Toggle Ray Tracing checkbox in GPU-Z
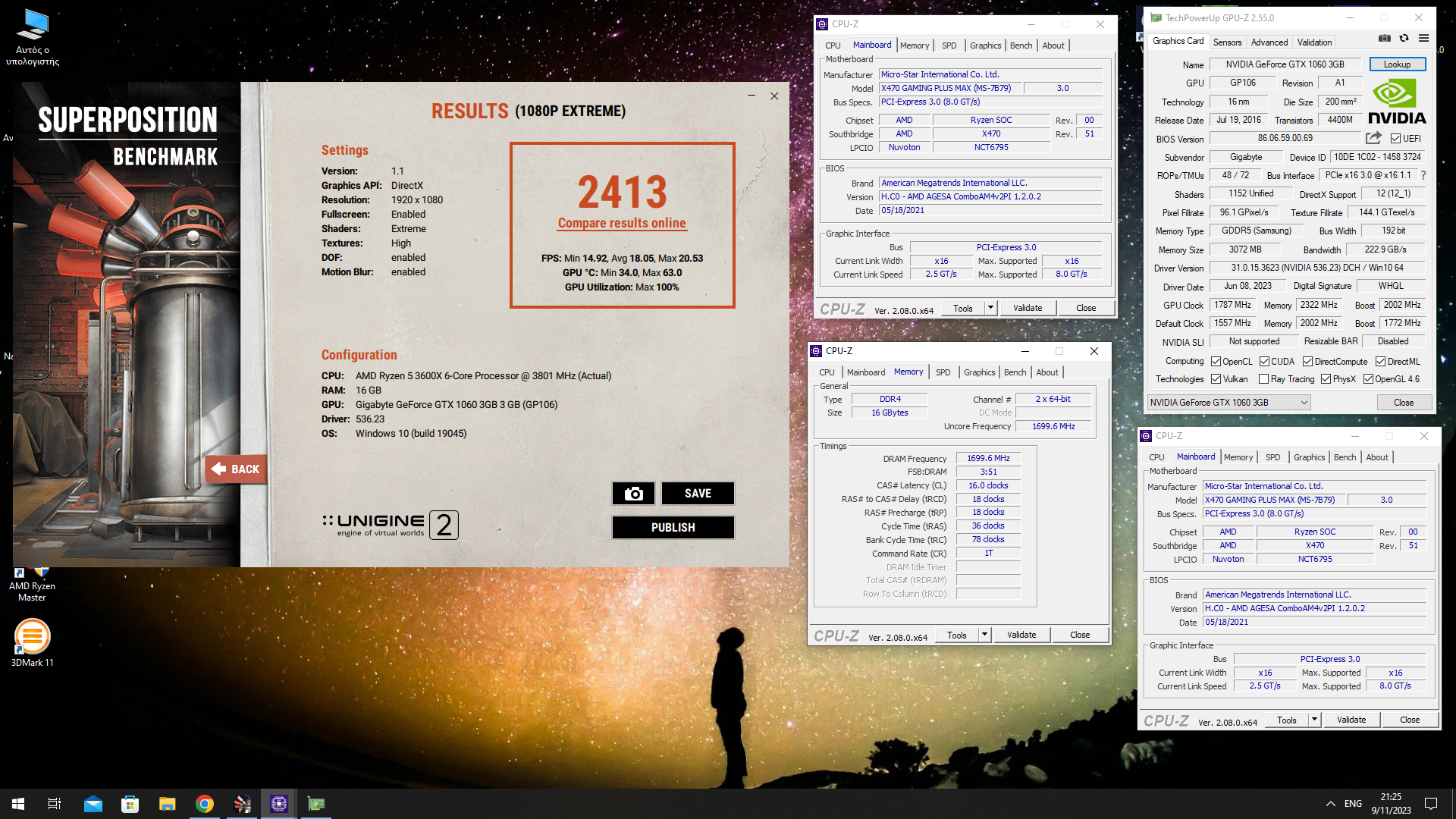This screenshot has width=1456, height=819. (x=1263, y=379)
